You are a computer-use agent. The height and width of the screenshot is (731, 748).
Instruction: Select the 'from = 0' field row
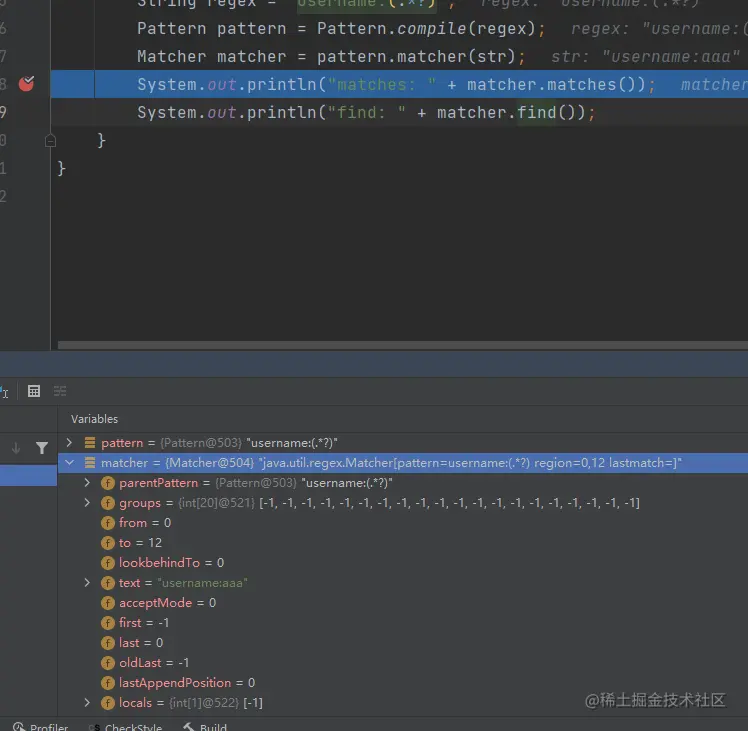[x=403, y=522]
